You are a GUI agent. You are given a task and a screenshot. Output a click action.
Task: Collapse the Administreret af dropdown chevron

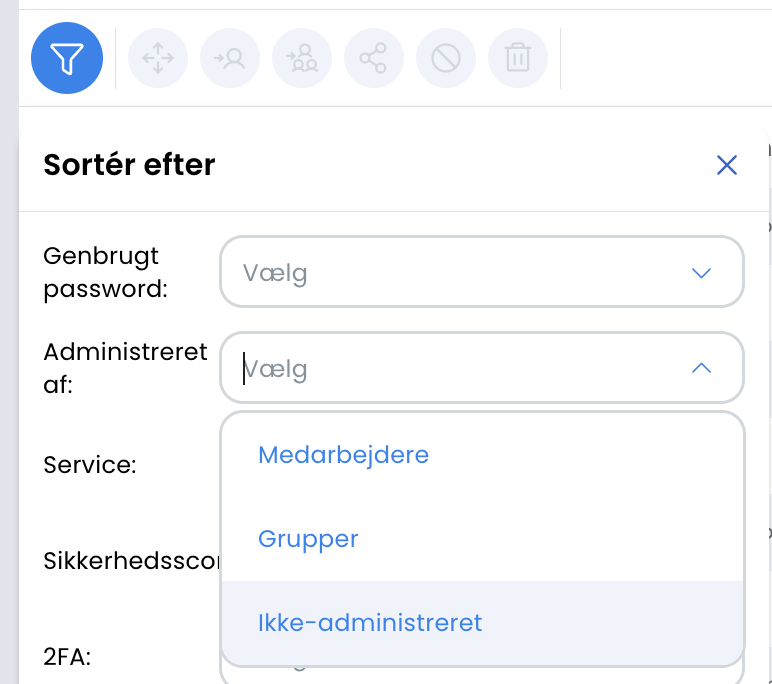701,368
